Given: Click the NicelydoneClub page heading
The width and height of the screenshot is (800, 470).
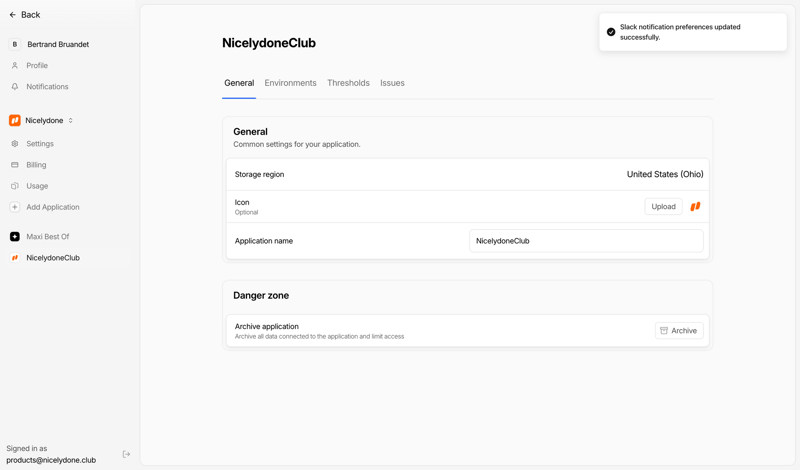Looking at the screenshot, I should 269,43.
